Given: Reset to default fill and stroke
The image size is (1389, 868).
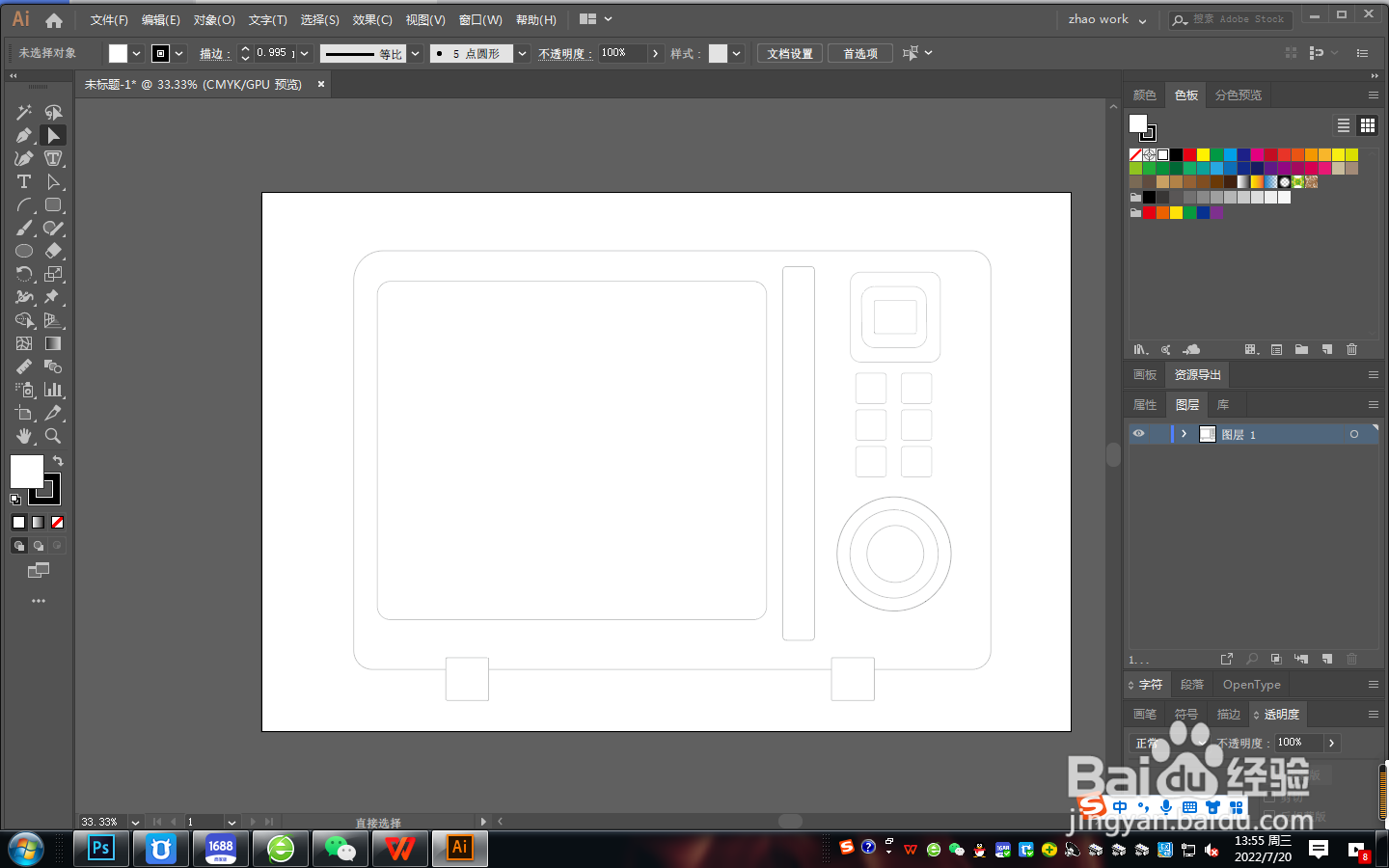Looking at the screenshot, I should tap(15, 500).
